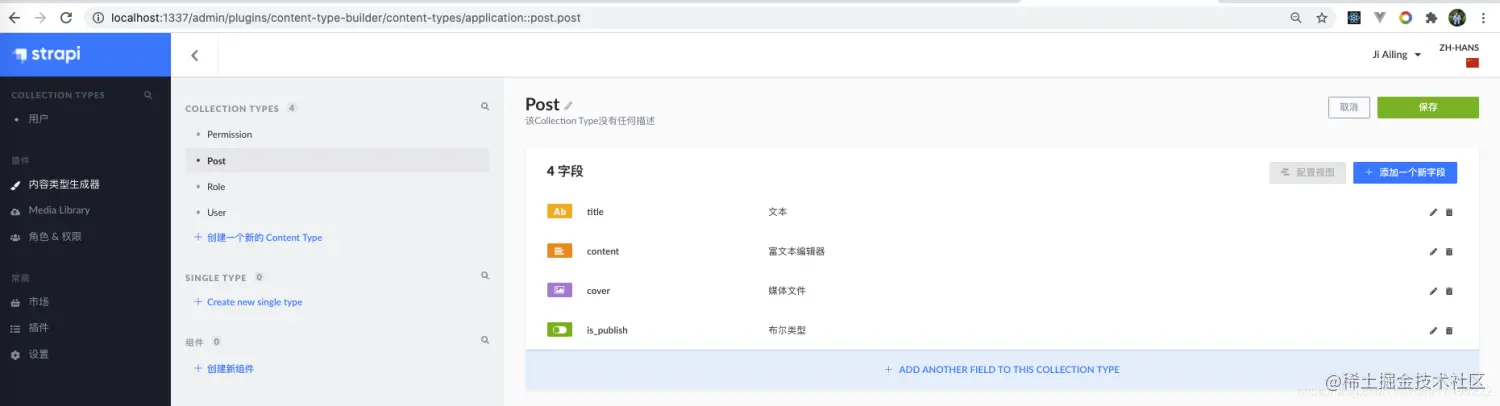Open the browser extensions puzzle icon

tap(1431, 18)
